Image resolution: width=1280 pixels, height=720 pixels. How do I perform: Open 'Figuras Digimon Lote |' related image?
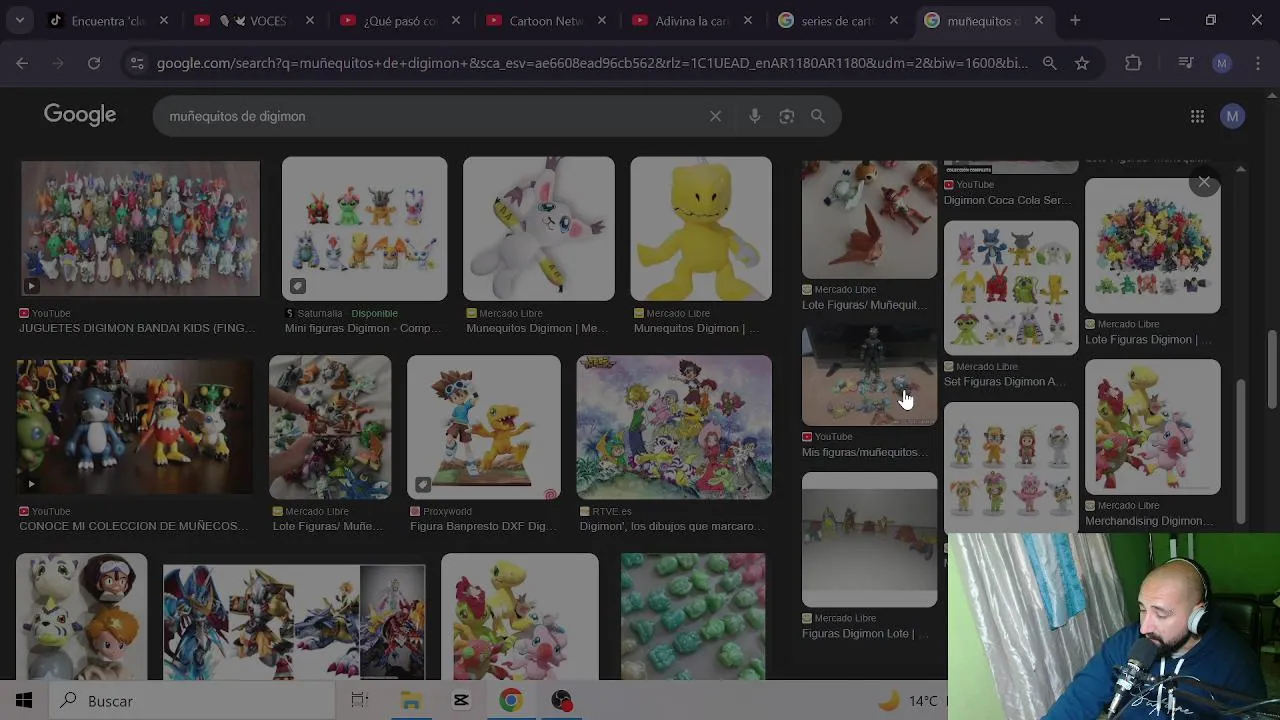[x=870, y=540]
